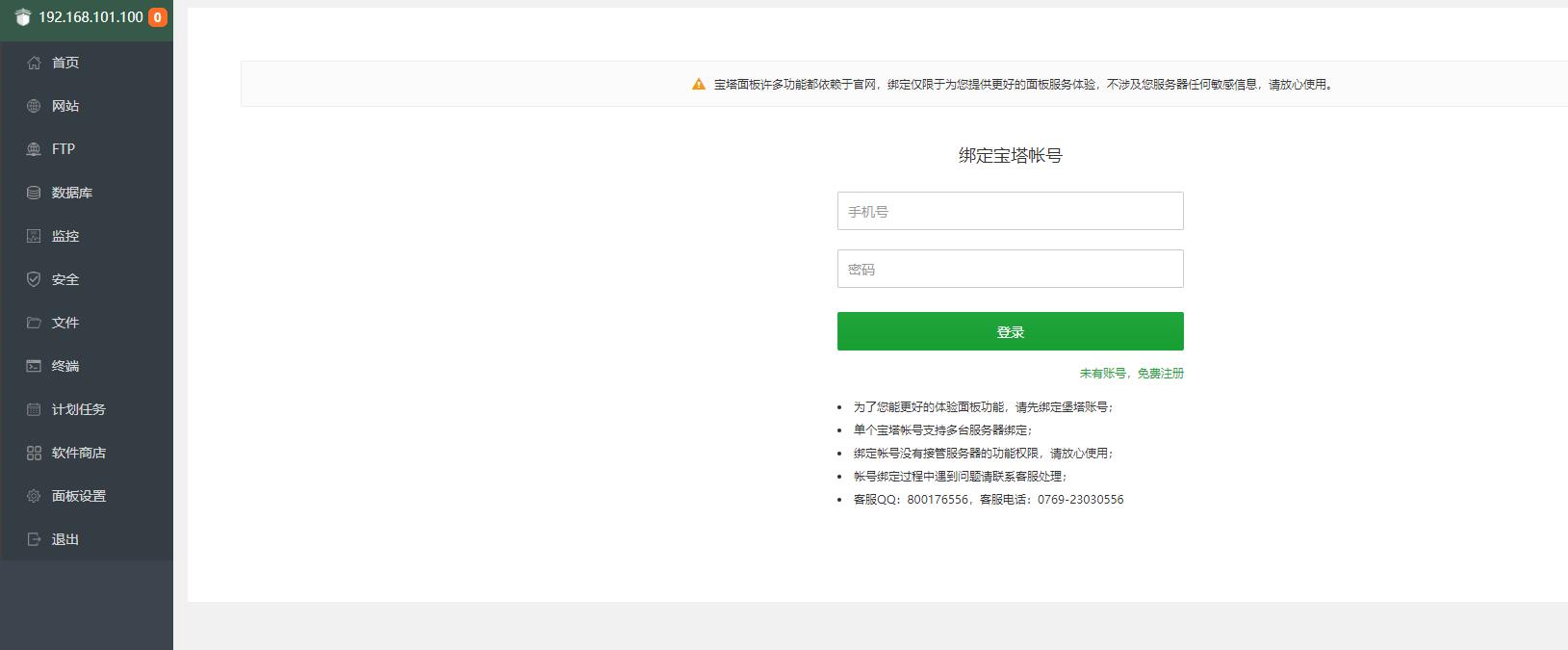Viewport: 1568px width, 650px height.
Task: Click the database icon beside 数据库
Action: pos(34,193)
